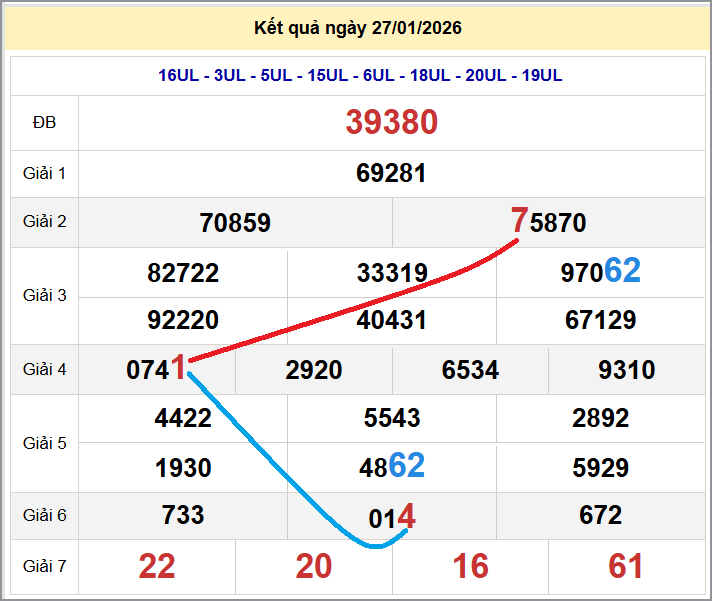The height and width of the screenshot is (601, 712).
Task: Click the blue 62 in 4862
Action: (x=407, y=465)
